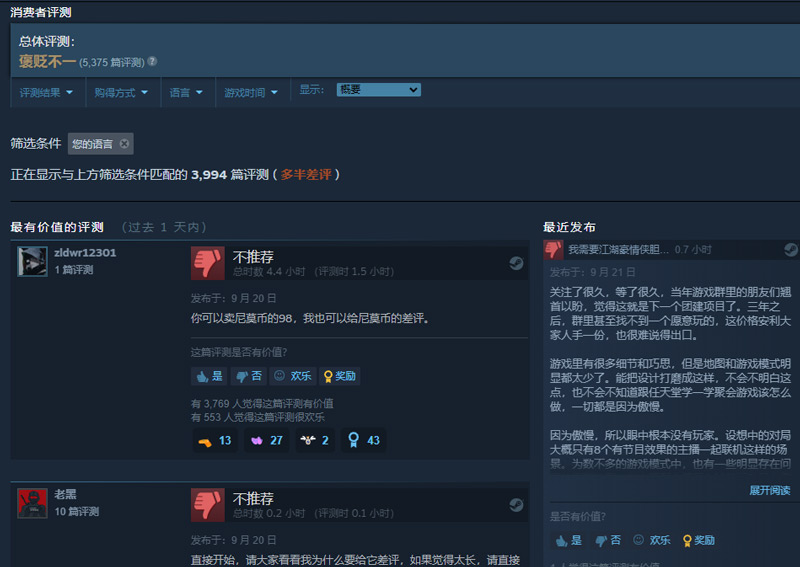Screen dimensions: 800x567
Task: Remove the 您的语言 filter tag
Action: click(x=124, y=143)
